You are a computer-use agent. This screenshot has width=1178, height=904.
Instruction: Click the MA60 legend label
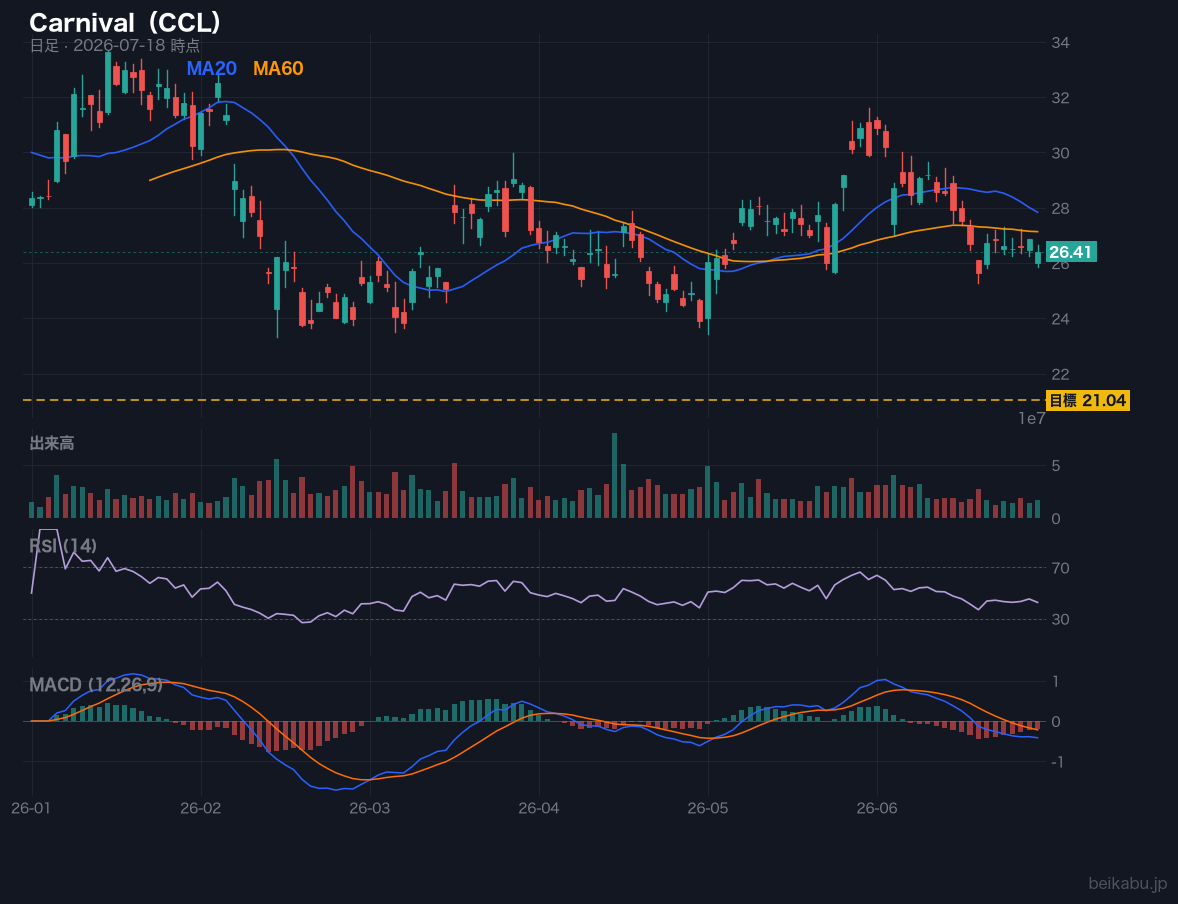278,68
